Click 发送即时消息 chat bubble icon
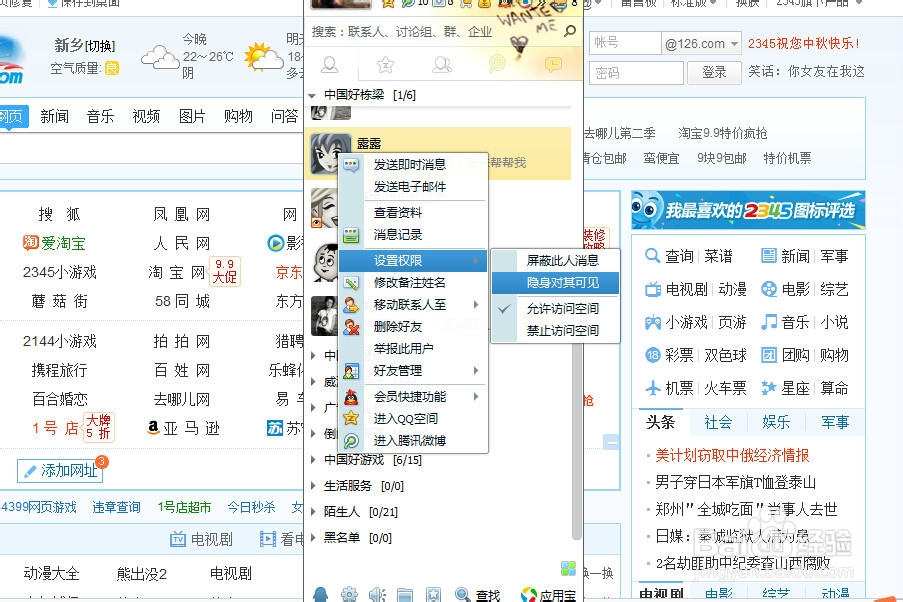This screenshot has width=903, height=602. [351, 165]
